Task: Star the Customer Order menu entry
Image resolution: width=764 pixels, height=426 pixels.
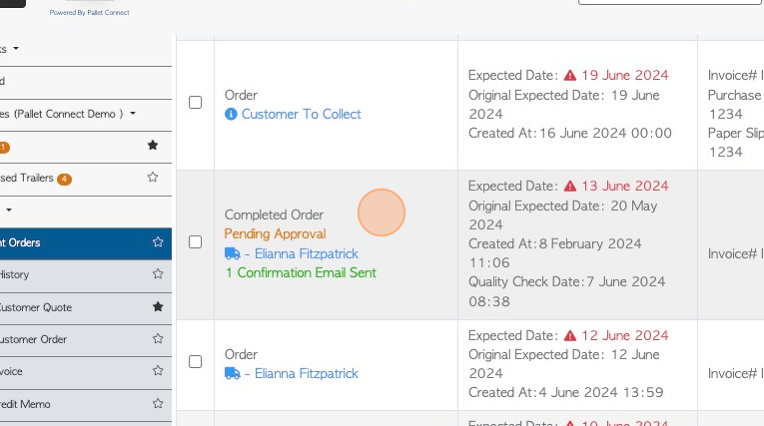Action: point(157,339)
